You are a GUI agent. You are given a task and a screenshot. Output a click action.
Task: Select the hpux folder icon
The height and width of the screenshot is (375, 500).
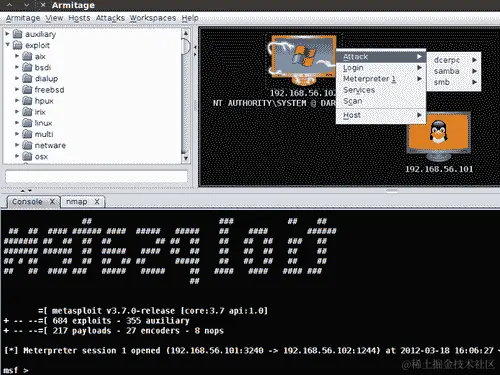pyautogui.click(x=27, y=101)
